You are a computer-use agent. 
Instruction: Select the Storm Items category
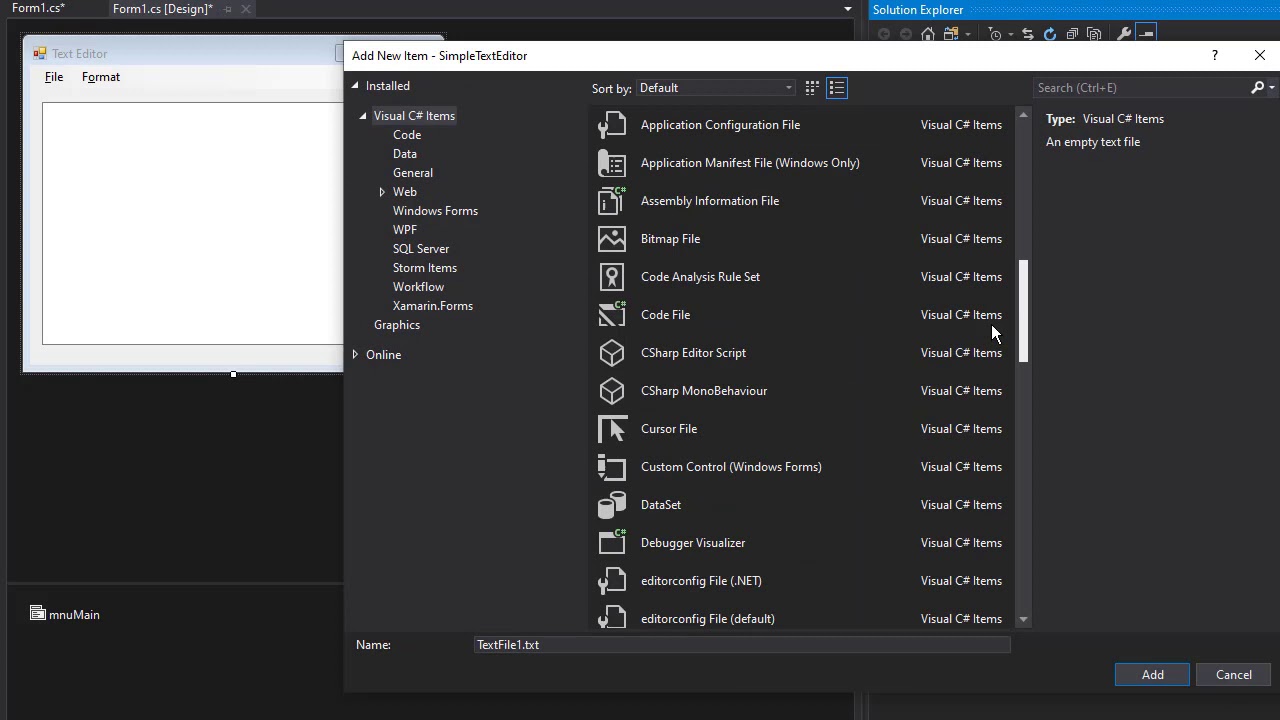[425, 268]
